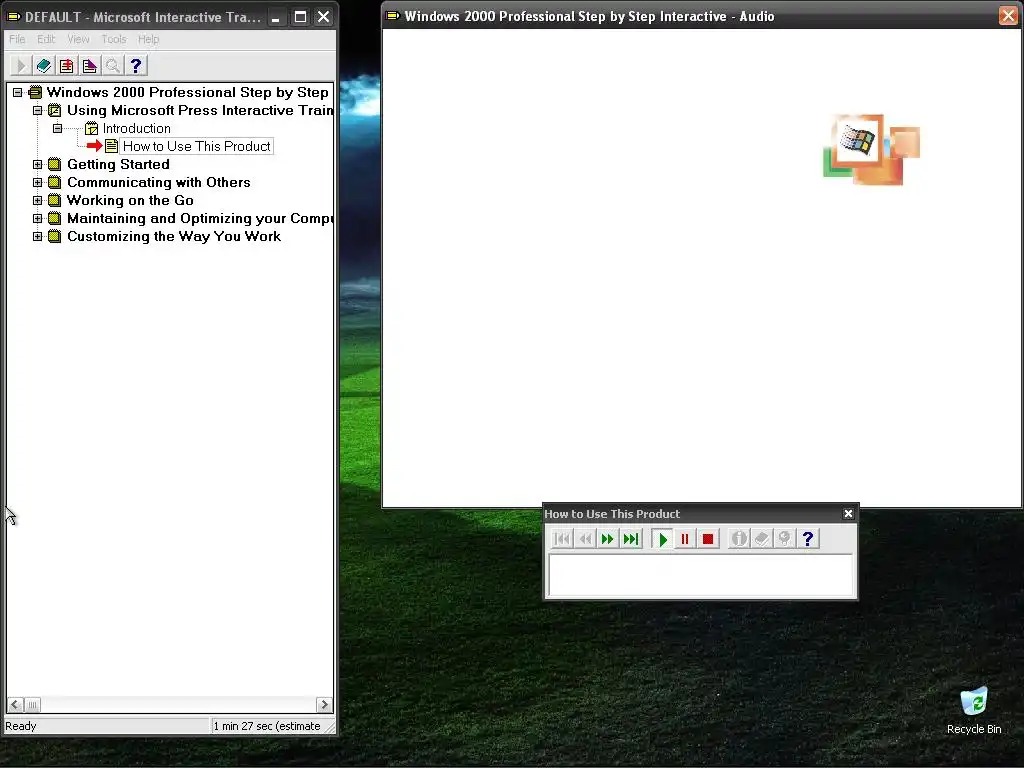
Task: Click the Communicating with Others folder icon
Action: 55,182
